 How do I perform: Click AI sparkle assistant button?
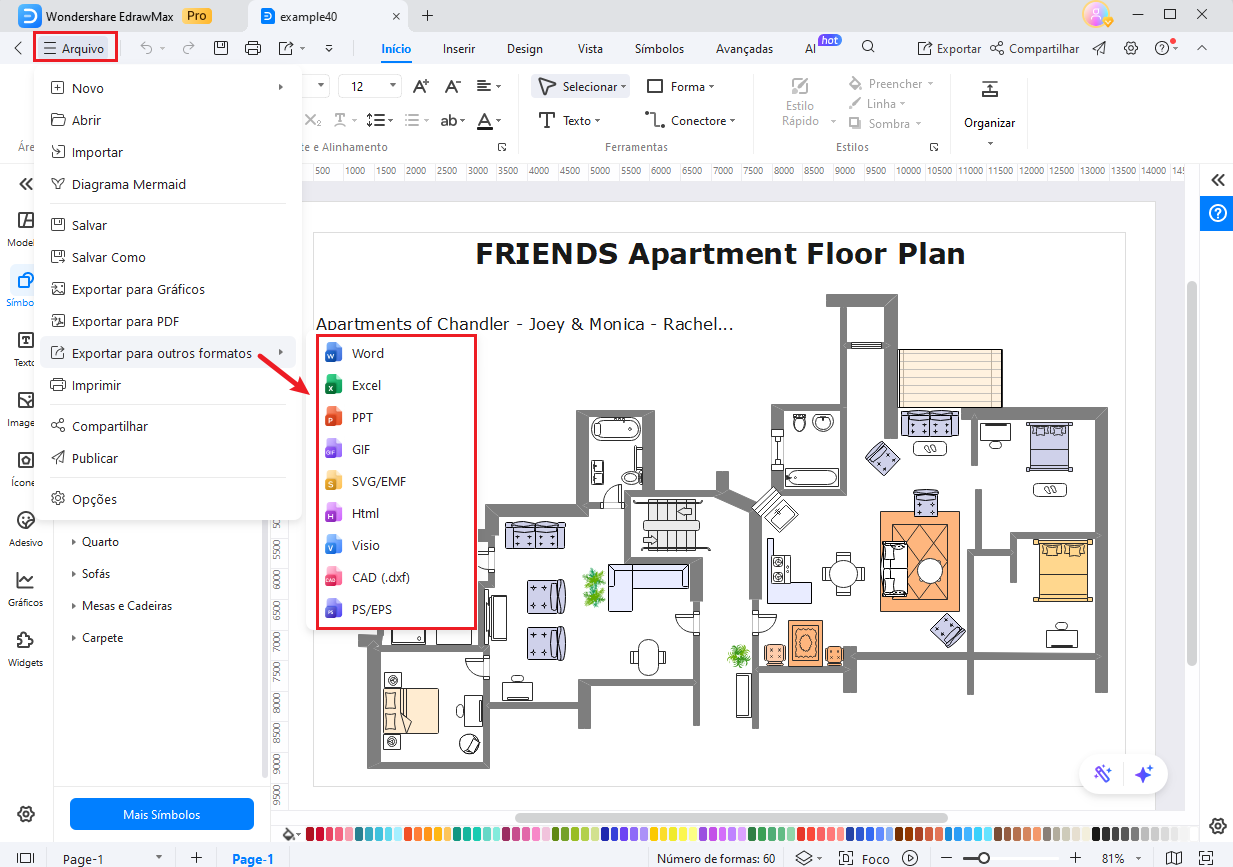pyautogui.click(x=1144, y=774)
